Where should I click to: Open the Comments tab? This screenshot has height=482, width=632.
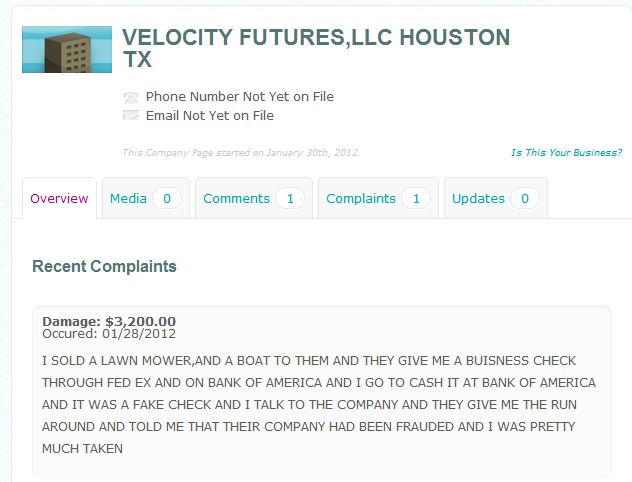[x=254, y=198]
